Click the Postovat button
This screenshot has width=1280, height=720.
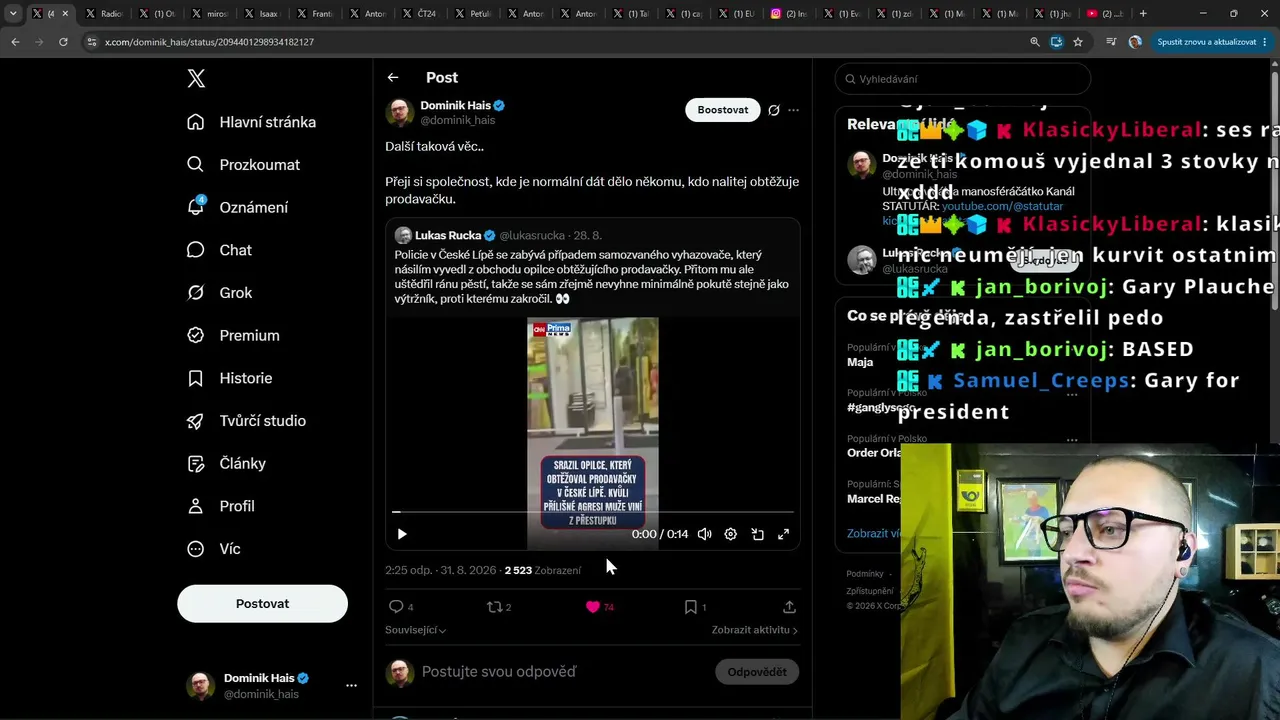262,604
